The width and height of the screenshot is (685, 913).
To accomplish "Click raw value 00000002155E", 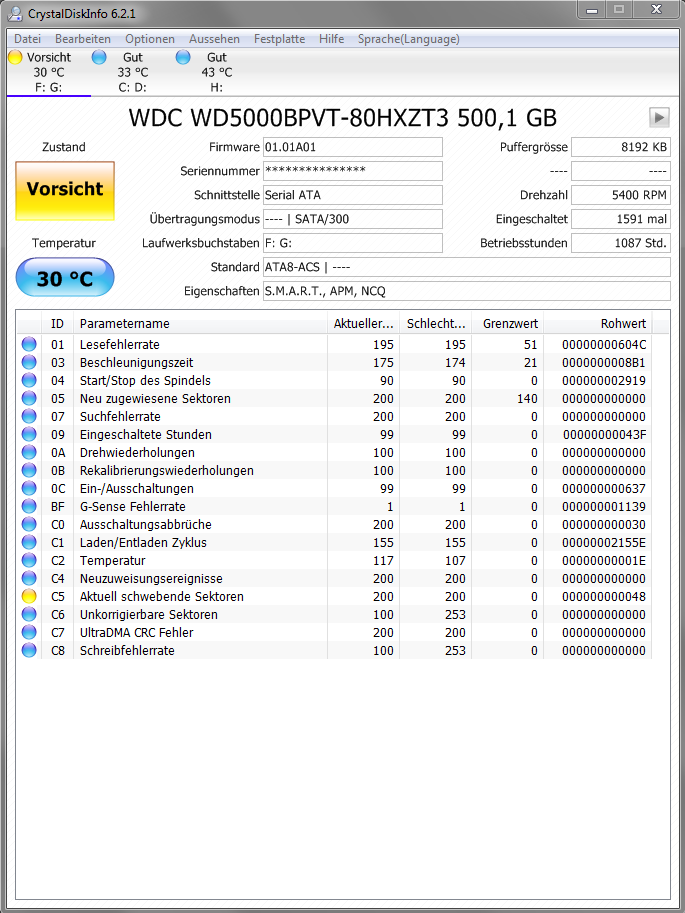I will (604, 543).
